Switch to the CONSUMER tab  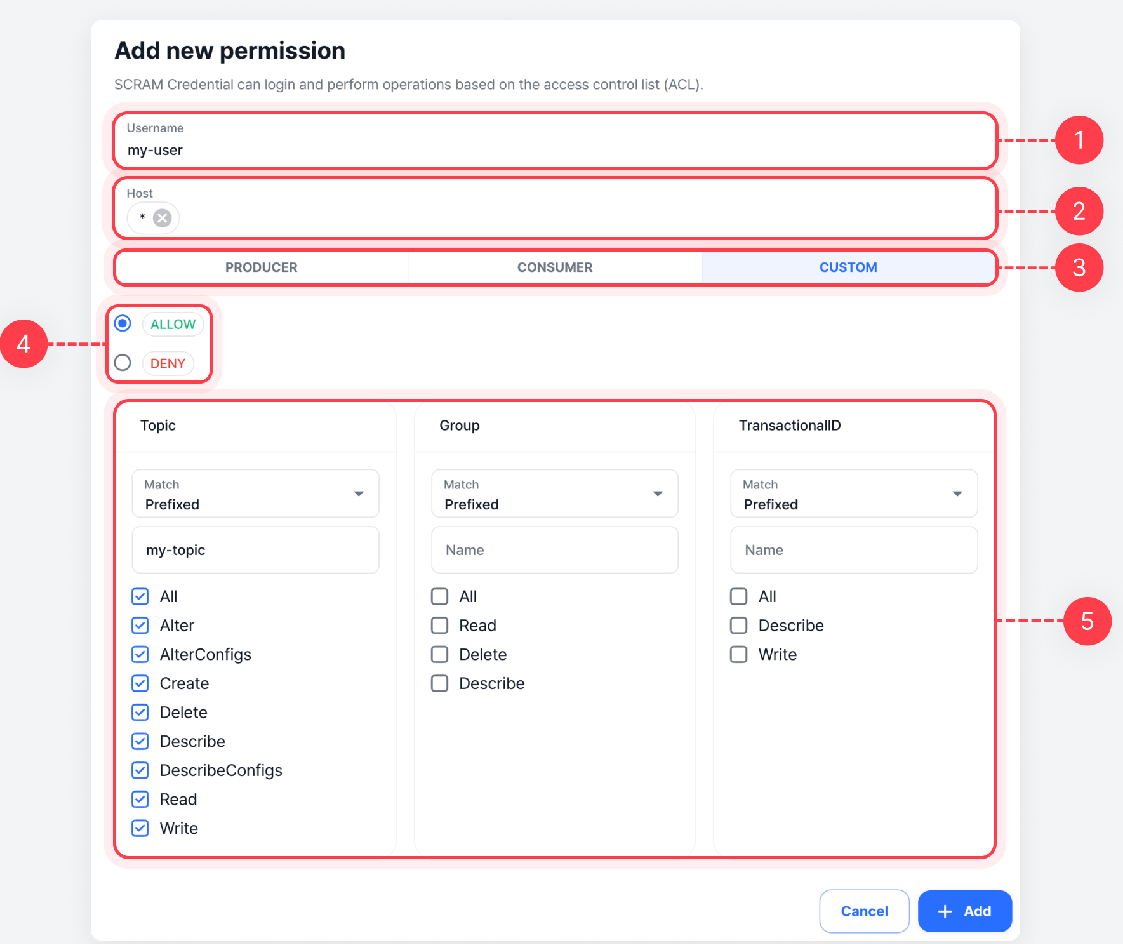(x=555, y=268)
